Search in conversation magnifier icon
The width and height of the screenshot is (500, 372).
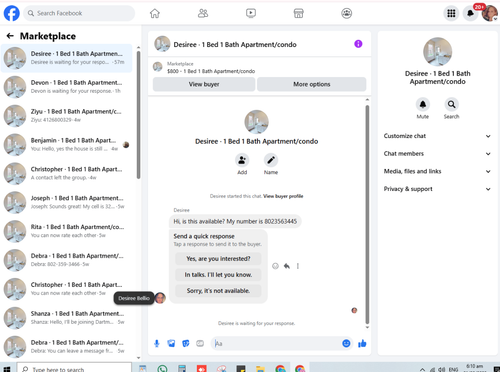point(451,105)
